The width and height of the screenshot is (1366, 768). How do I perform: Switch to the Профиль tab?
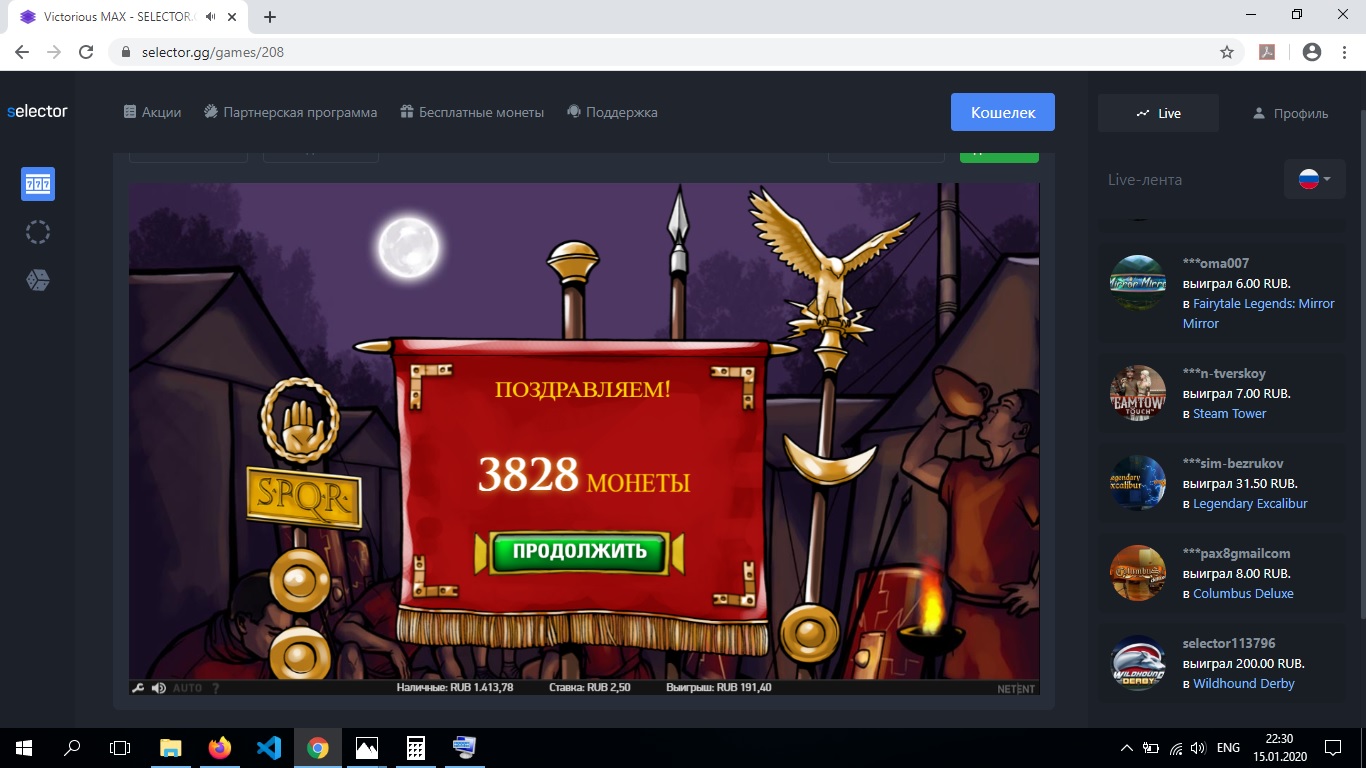pos(1290,113)
